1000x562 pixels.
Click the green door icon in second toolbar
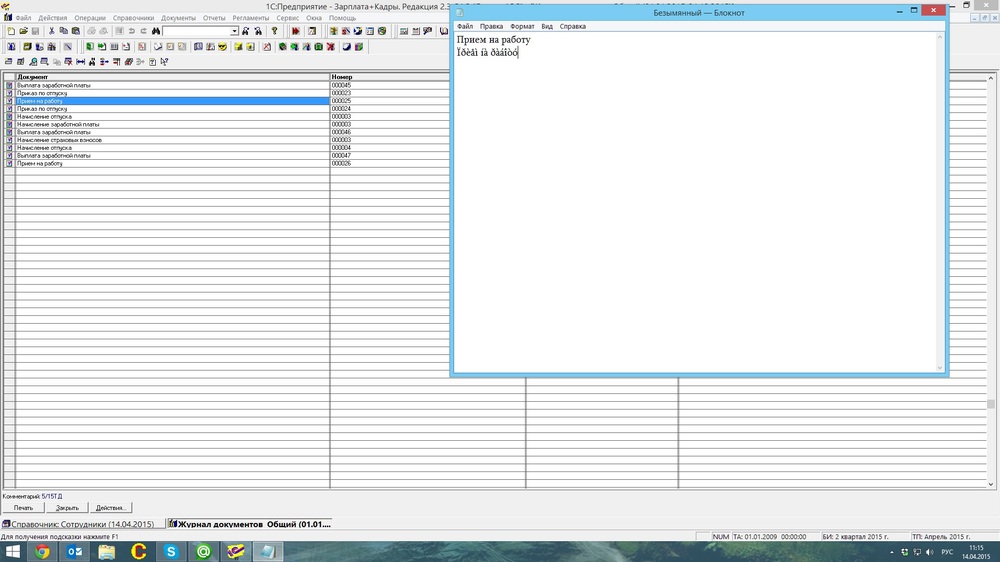(90, 47)
